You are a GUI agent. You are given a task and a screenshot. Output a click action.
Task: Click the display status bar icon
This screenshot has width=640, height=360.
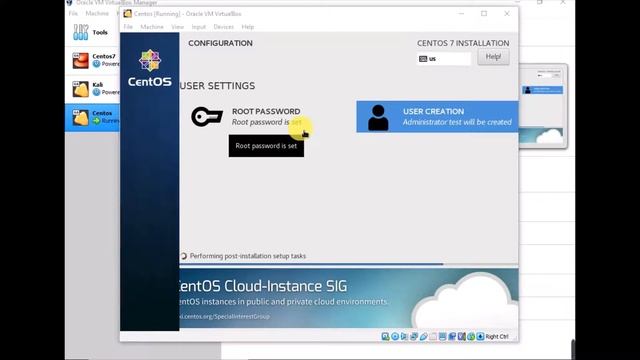(x=442, y=336)
